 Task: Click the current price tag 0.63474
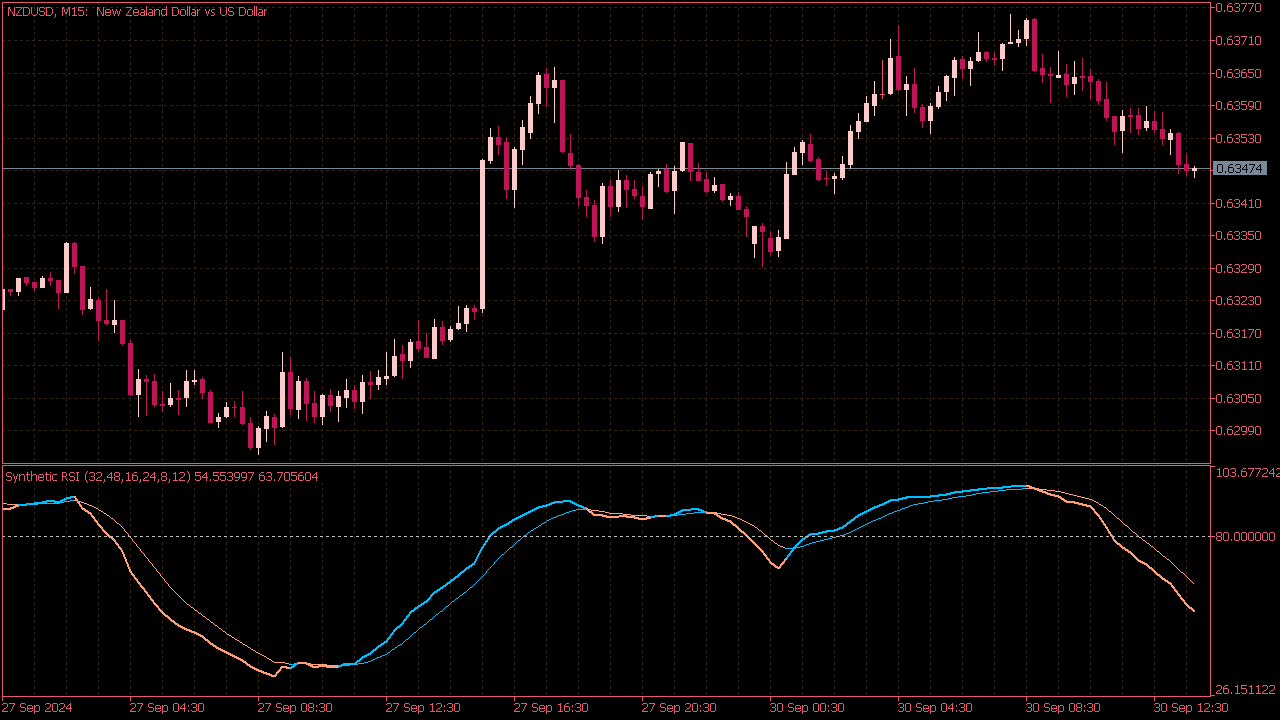click(1240, 168)
